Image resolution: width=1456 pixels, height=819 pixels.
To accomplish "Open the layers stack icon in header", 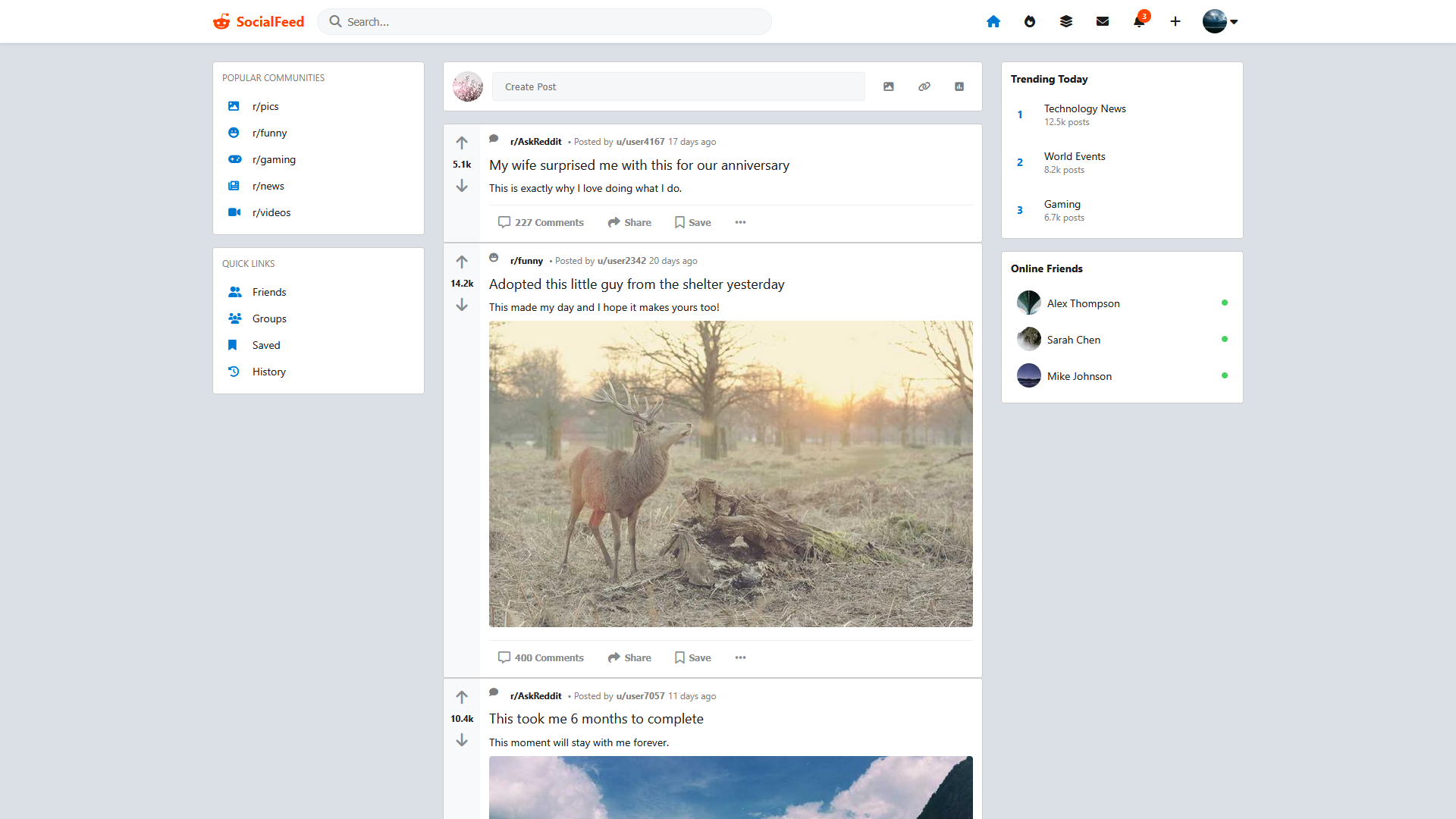I will coord(1065,21).
